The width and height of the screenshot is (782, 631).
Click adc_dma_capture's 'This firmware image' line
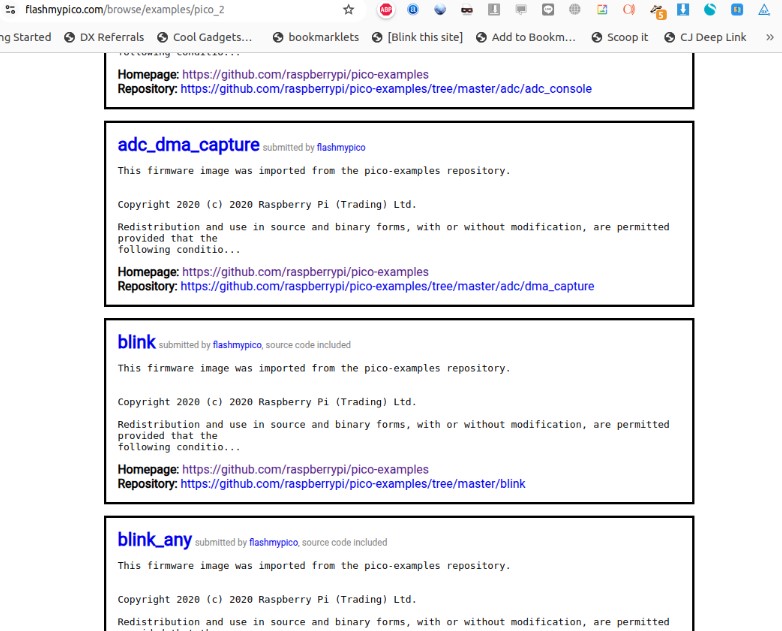pyautogui.click(x=314, y=171)
